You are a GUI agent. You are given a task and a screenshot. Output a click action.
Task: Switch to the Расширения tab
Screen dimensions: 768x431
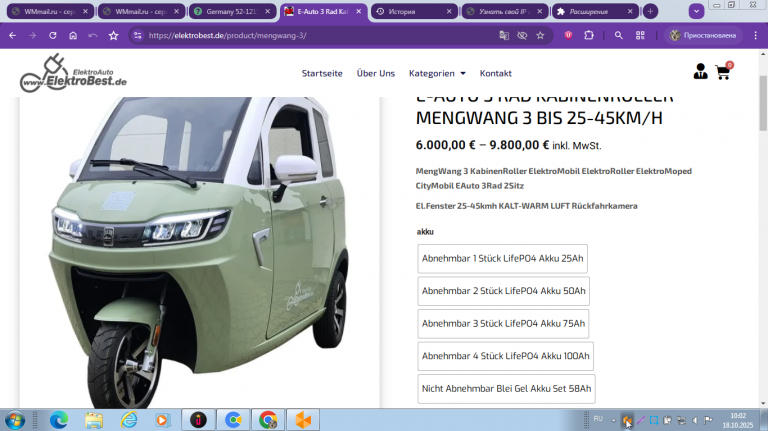(595, 11)
